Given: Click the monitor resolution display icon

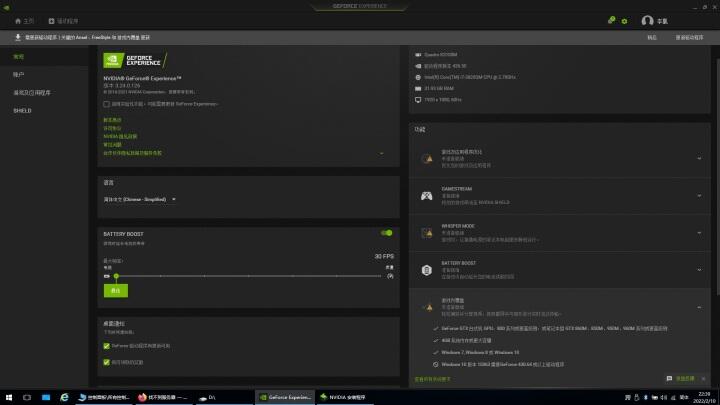Looking at the screenshot, I should 418,100.
